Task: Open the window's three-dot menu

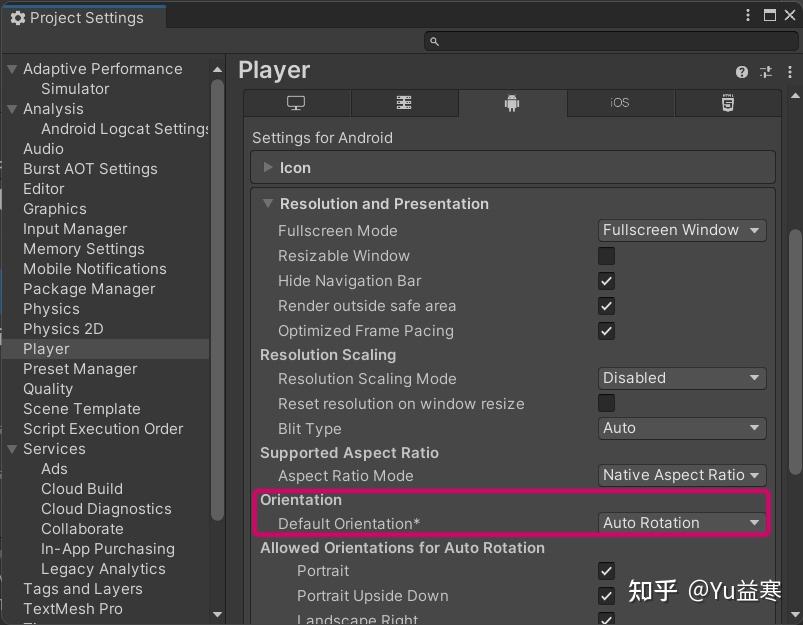Action: pos(746,16)
